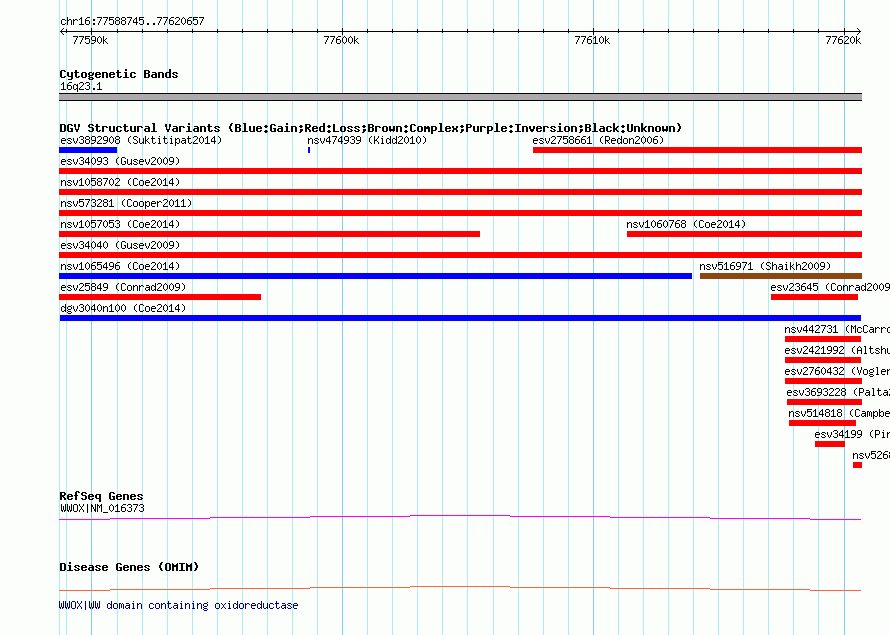
Task: Click the DGV Structural Variants track title
Action: [371, 128]
